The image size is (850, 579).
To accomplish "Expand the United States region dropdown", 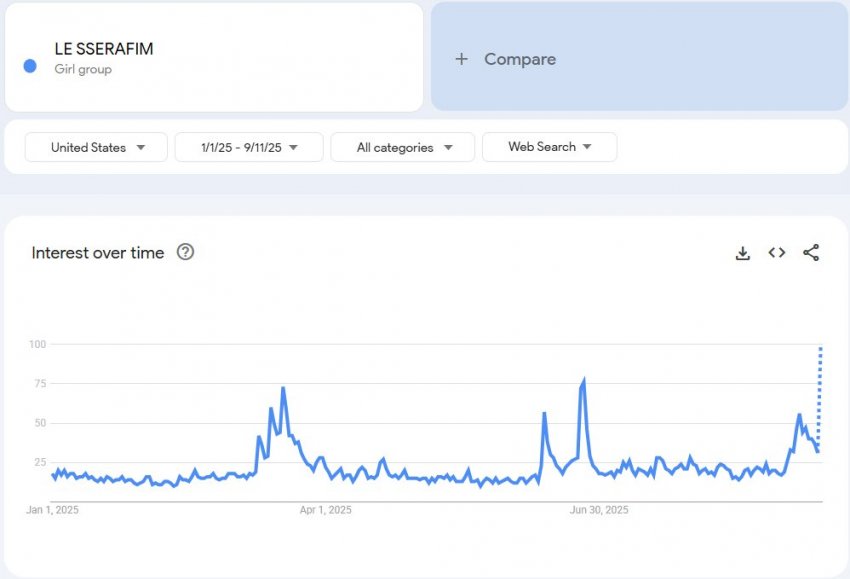I will pos(96,147).
